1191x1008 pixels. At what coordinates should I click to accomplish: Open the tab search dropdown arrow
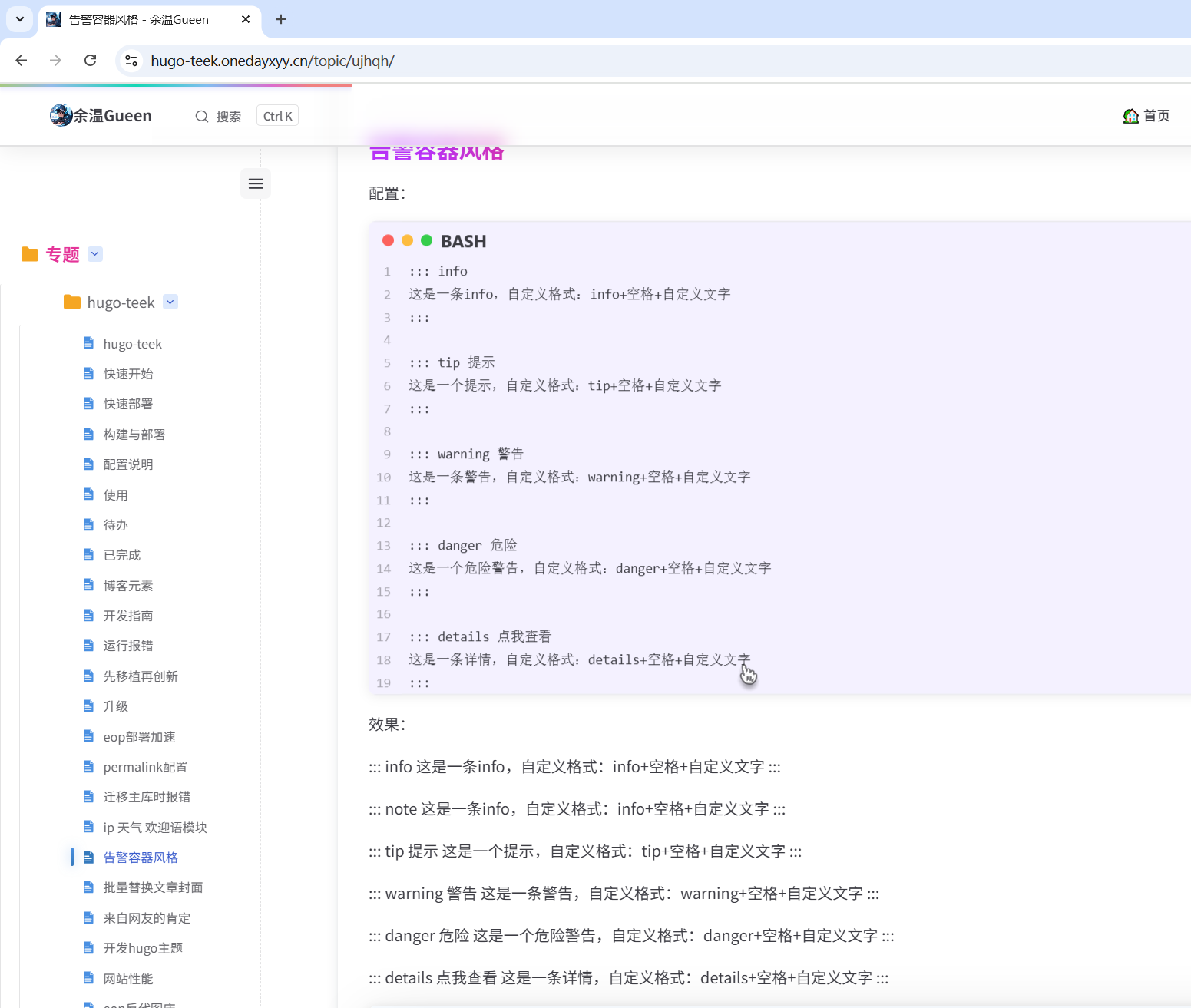click(20, 19)
